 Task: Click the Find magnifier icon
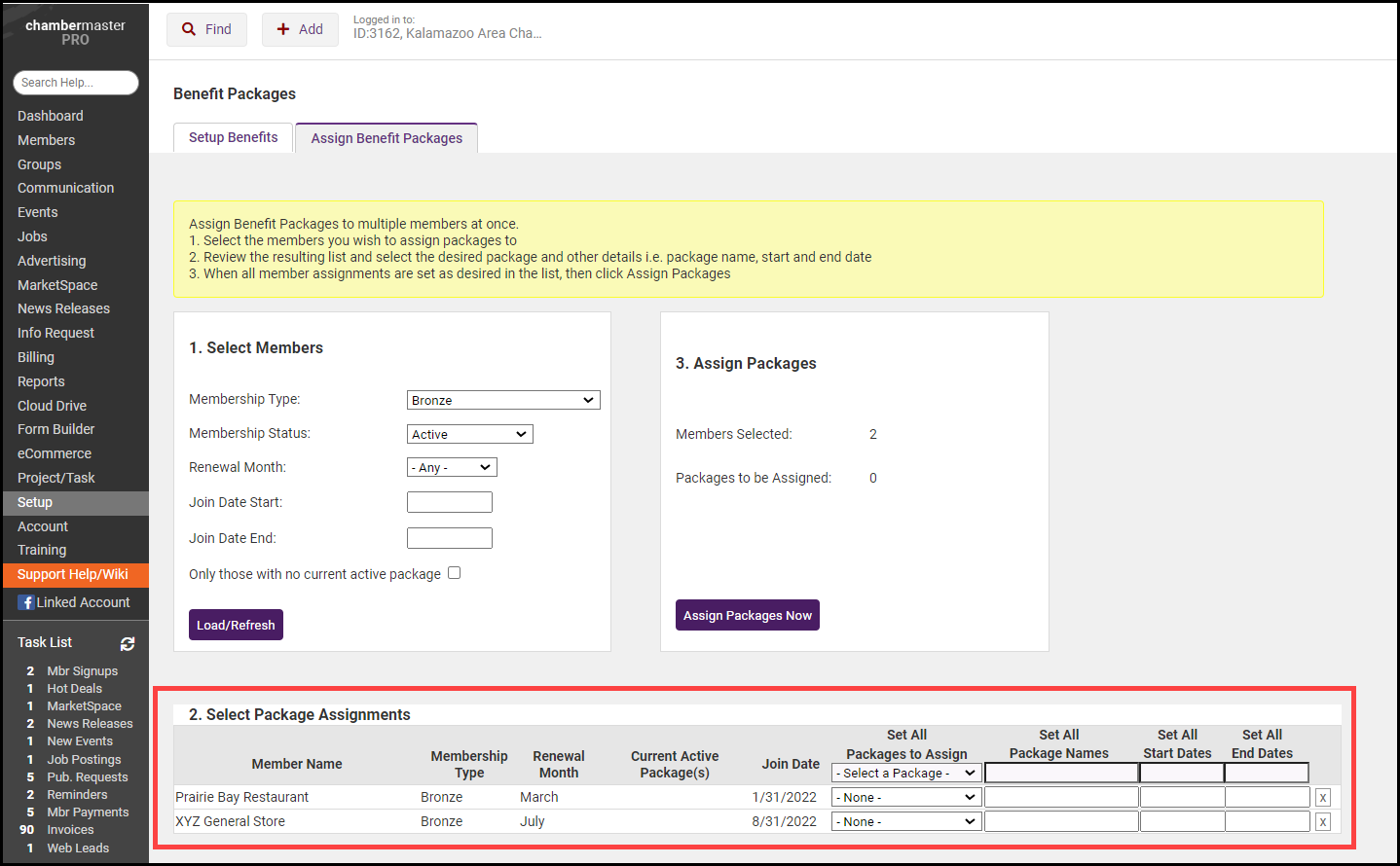pos(189,29)
